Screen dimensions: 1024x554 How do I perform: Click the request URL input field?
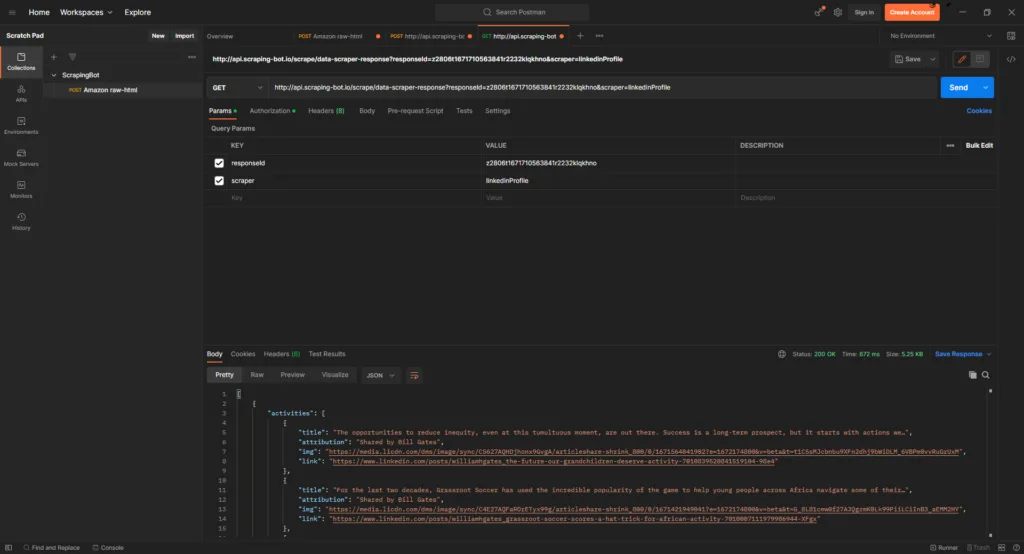(x=600, y=88)
